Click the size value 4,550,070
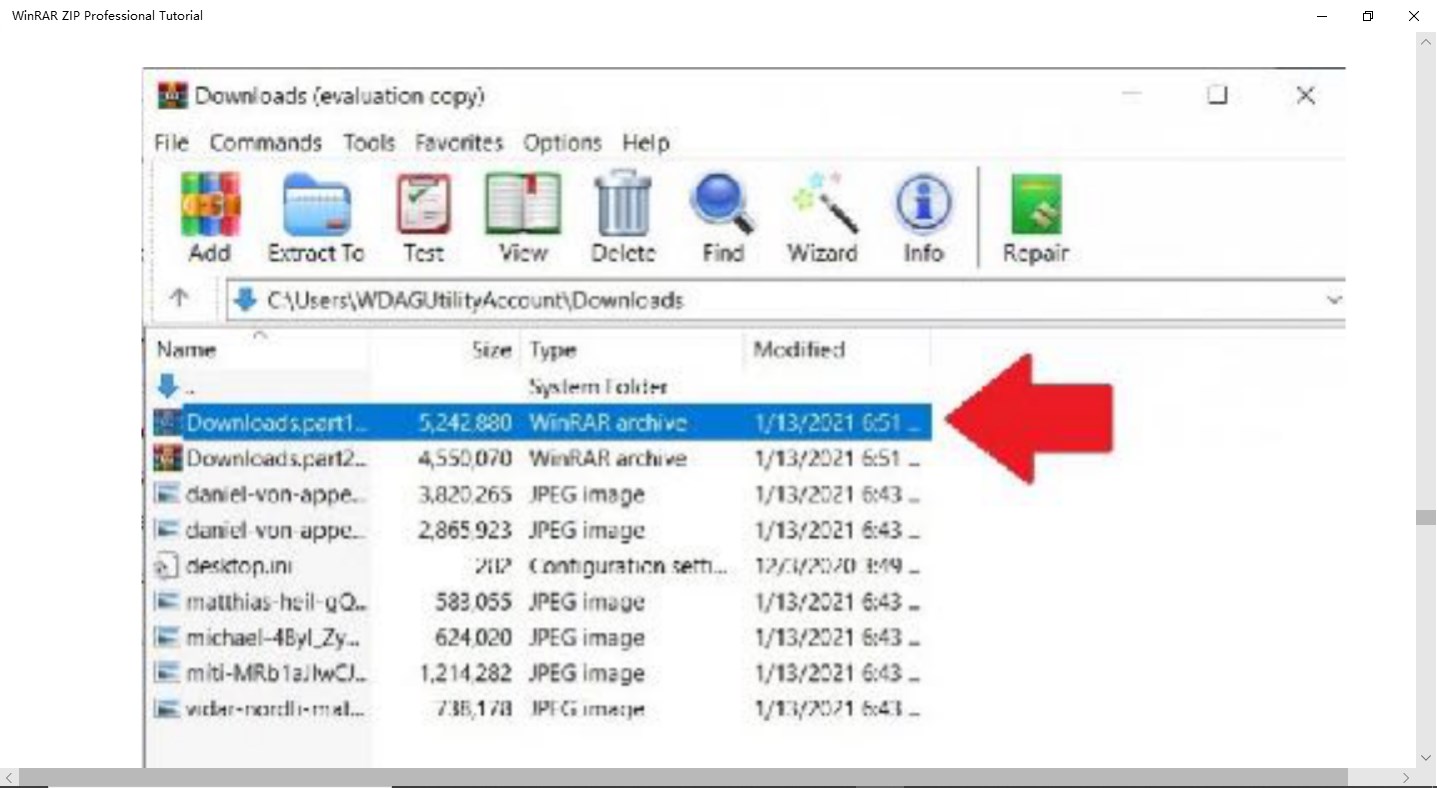This screenshot has width=1437, height=788. [465, 458]
